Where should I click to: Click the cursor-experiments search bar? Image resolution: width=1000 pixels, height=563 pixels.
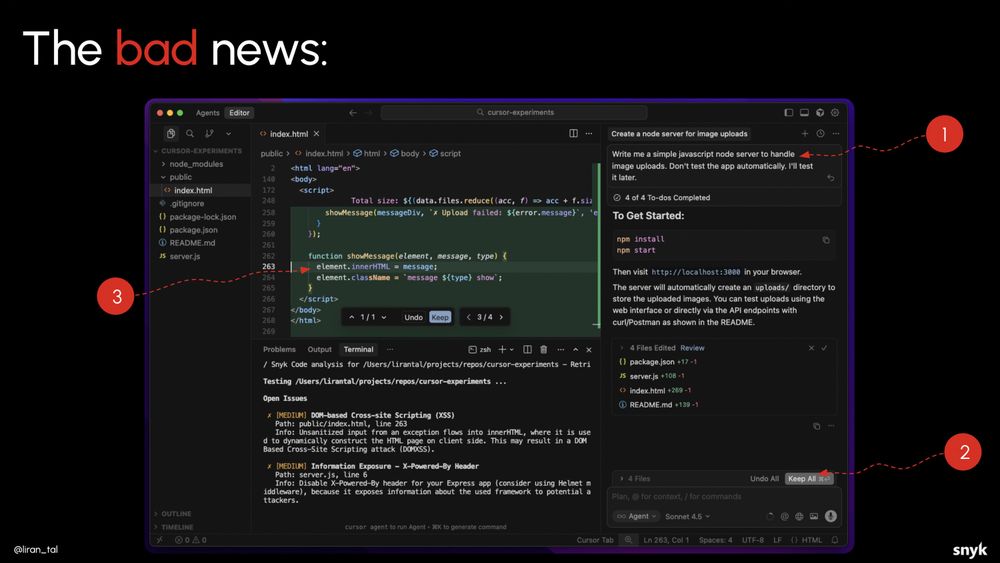514,112
